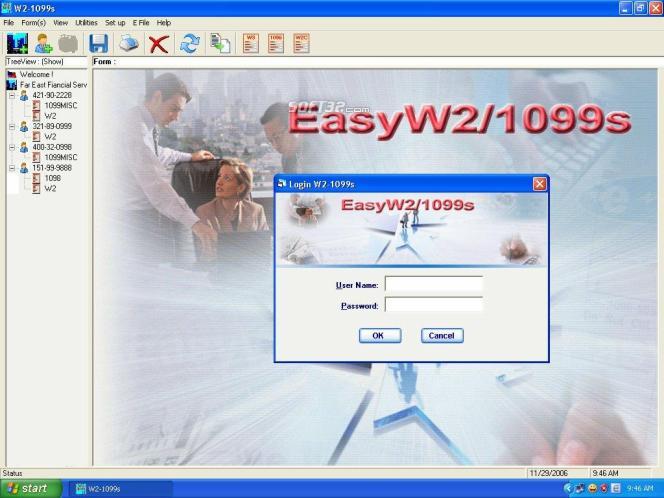Click the W2-1099s taskbar button
Screen dimensions: 664x498
click(120, 489)
